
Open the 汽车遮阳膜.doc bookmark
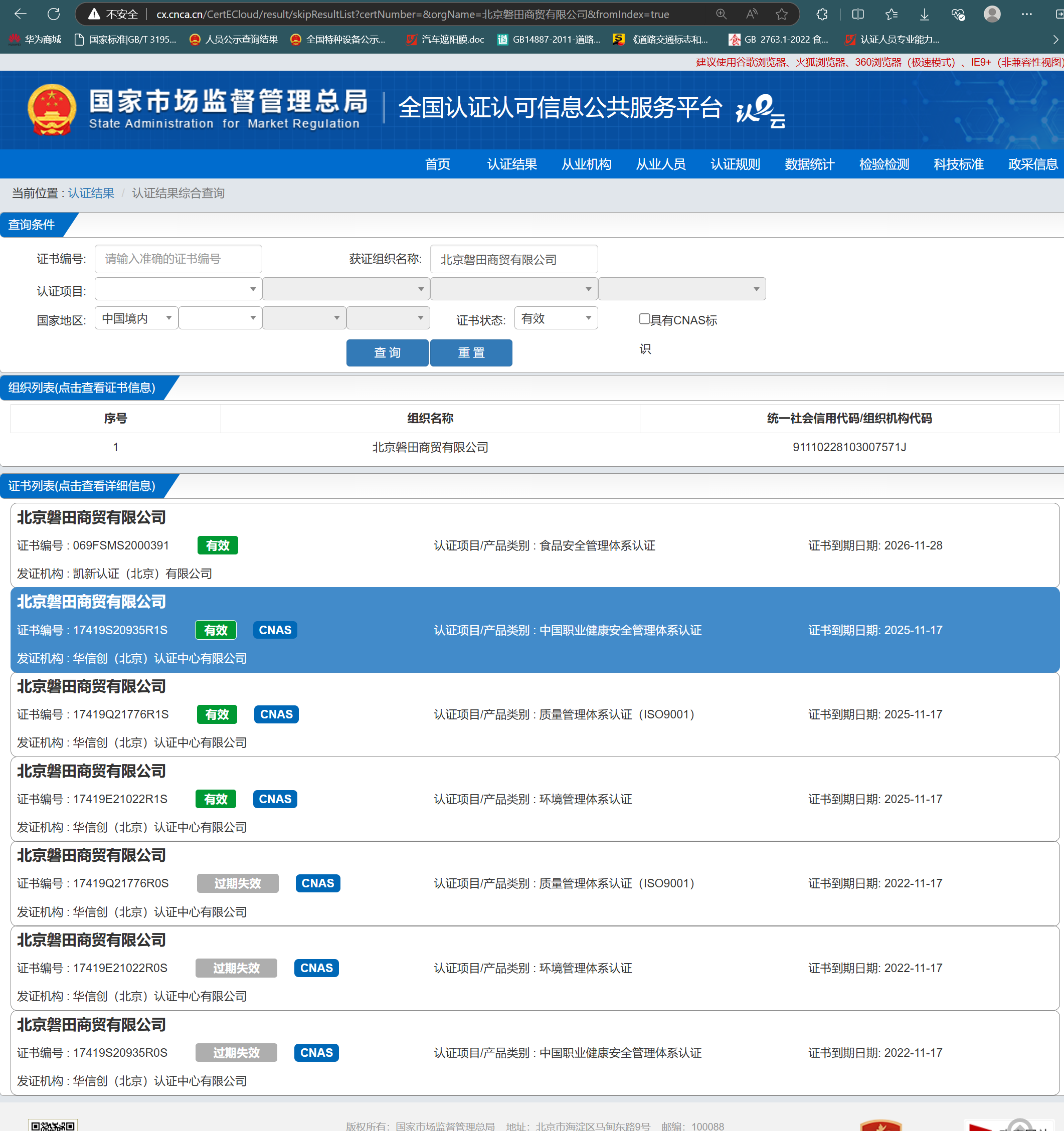pos(445,39)
